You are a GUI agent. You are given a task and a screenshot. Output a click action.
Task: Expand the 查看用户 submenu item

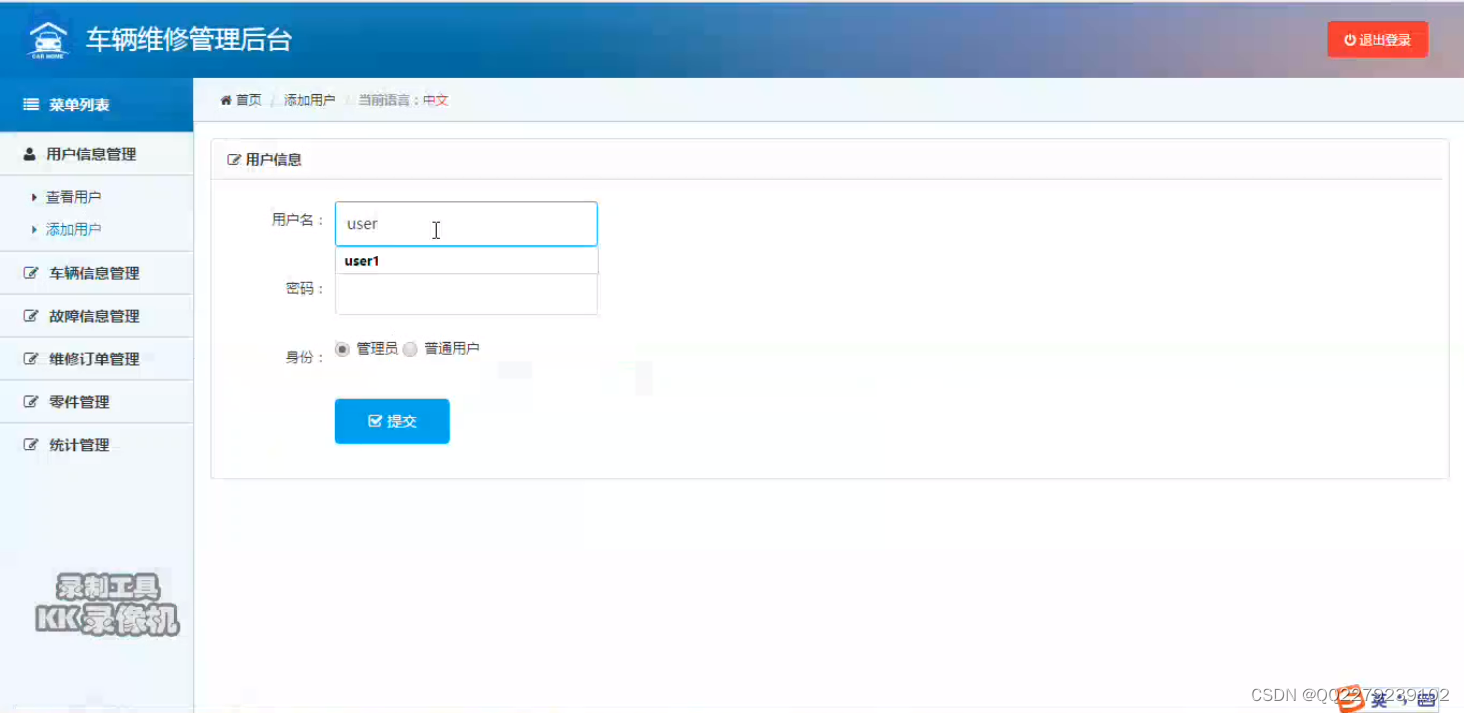tap(72, 196)
